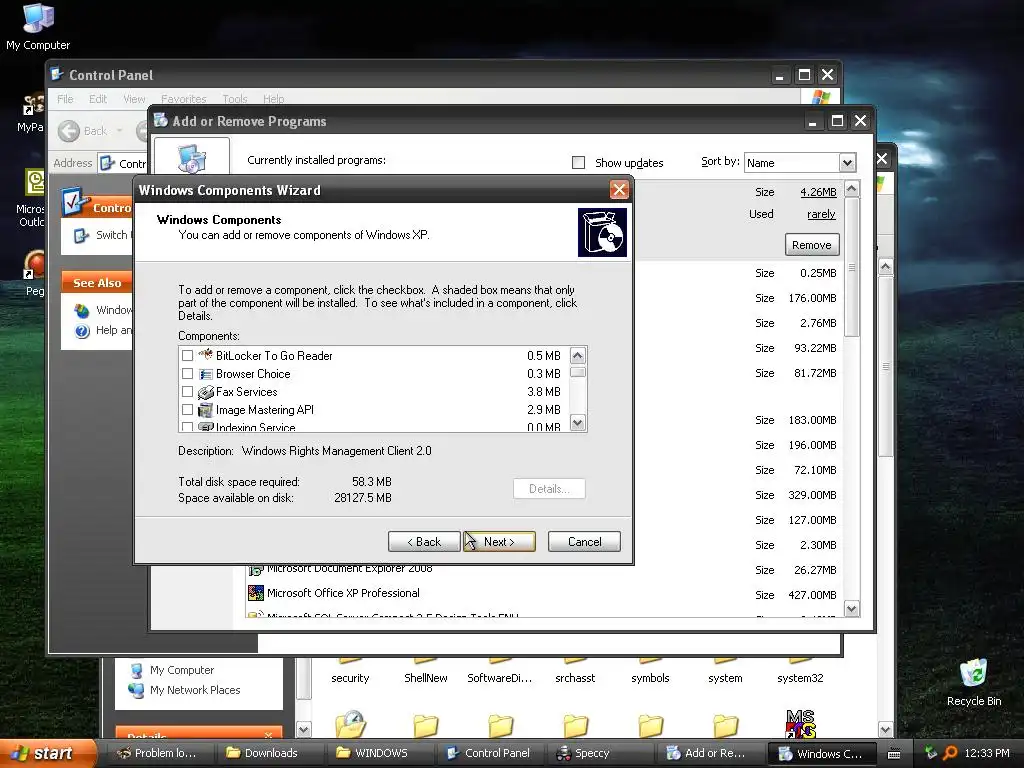Open Help menu in Control Panel

pyautogui.click(x=274, y=99)
